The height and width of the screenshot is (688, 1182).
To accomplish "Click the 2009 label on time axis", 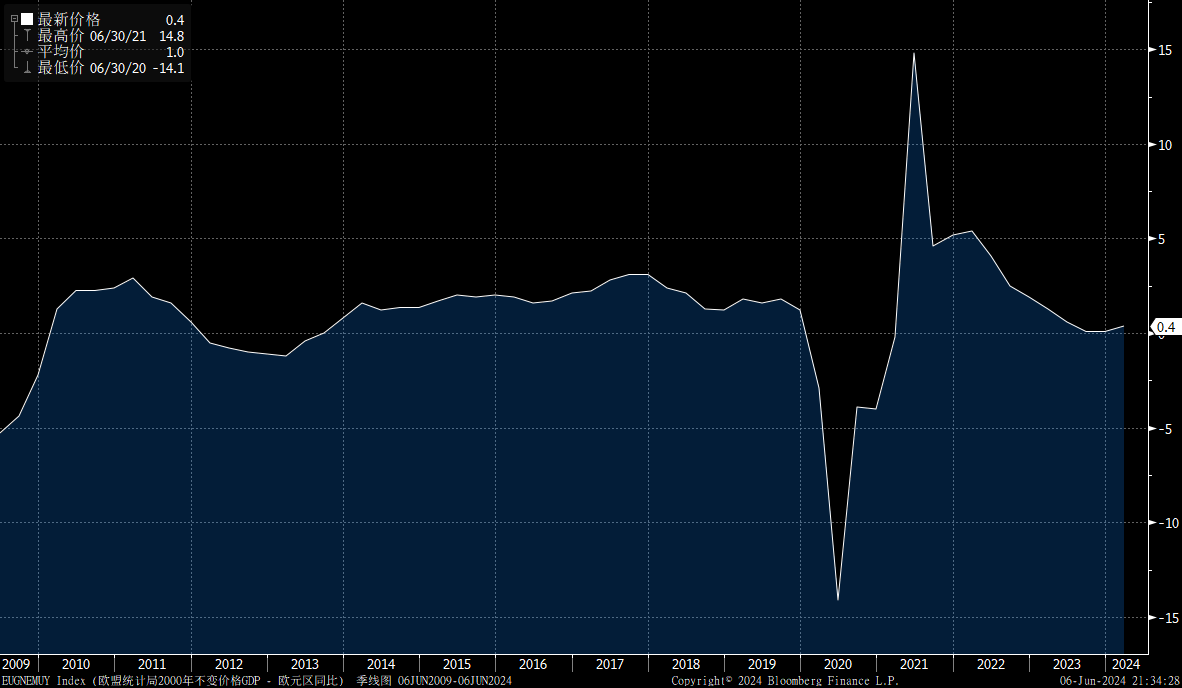I will [15, 664].
